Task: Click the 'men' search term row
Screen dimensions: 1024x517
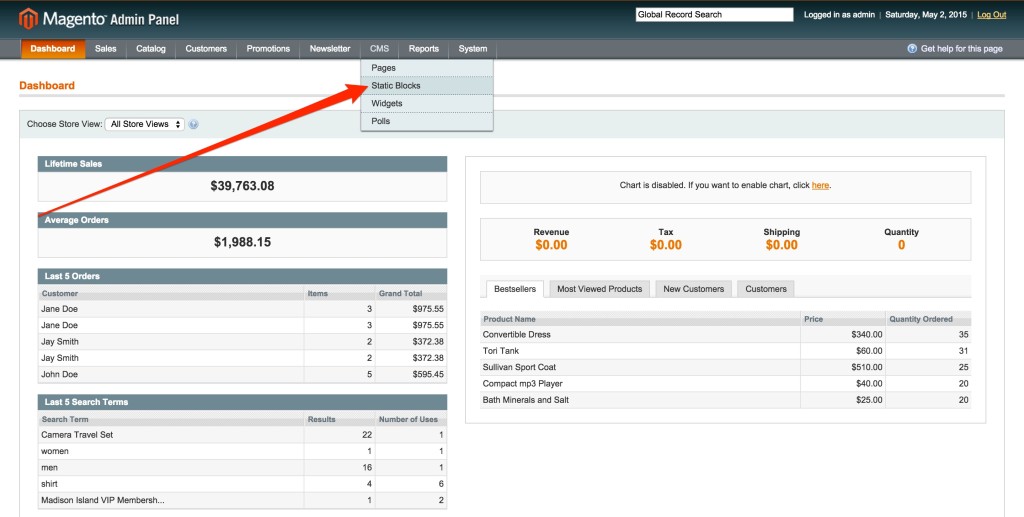Action: [x=242, y=467]
